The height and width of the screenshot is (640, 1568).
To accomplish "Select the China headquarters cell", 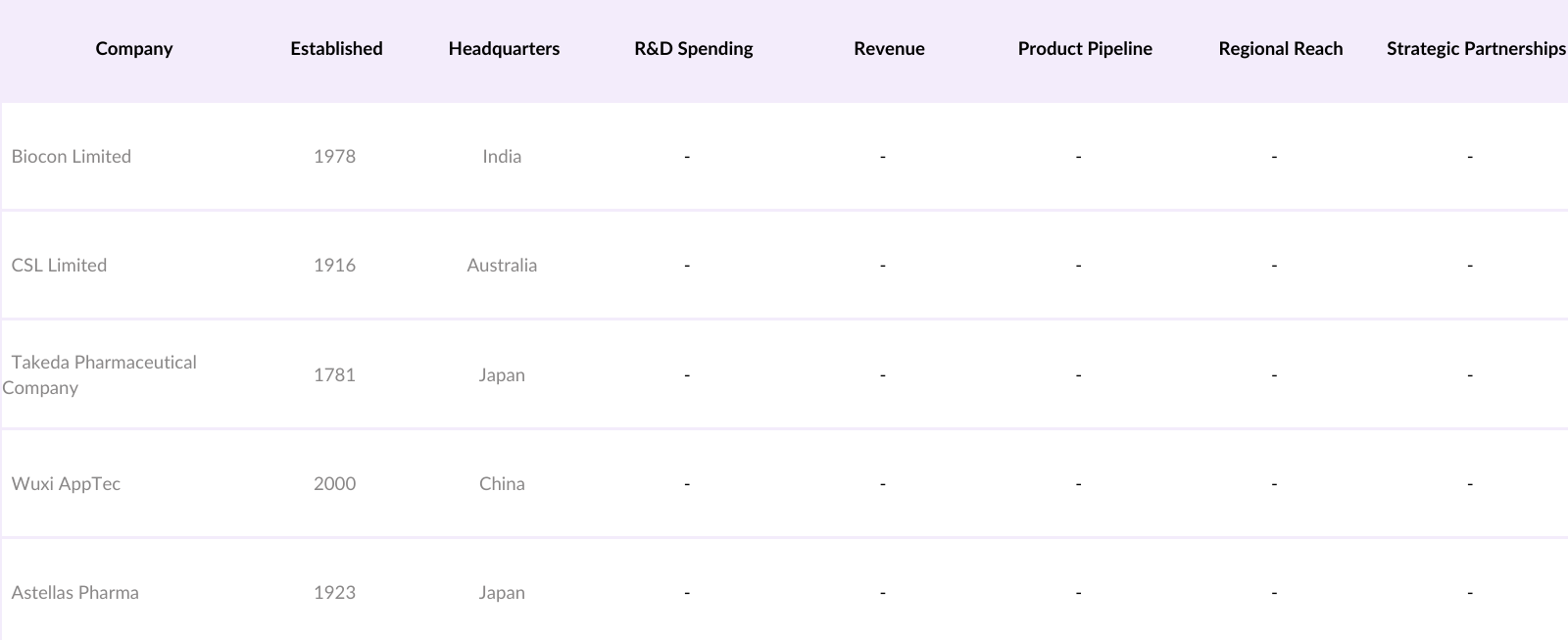I will click(502, 484).
